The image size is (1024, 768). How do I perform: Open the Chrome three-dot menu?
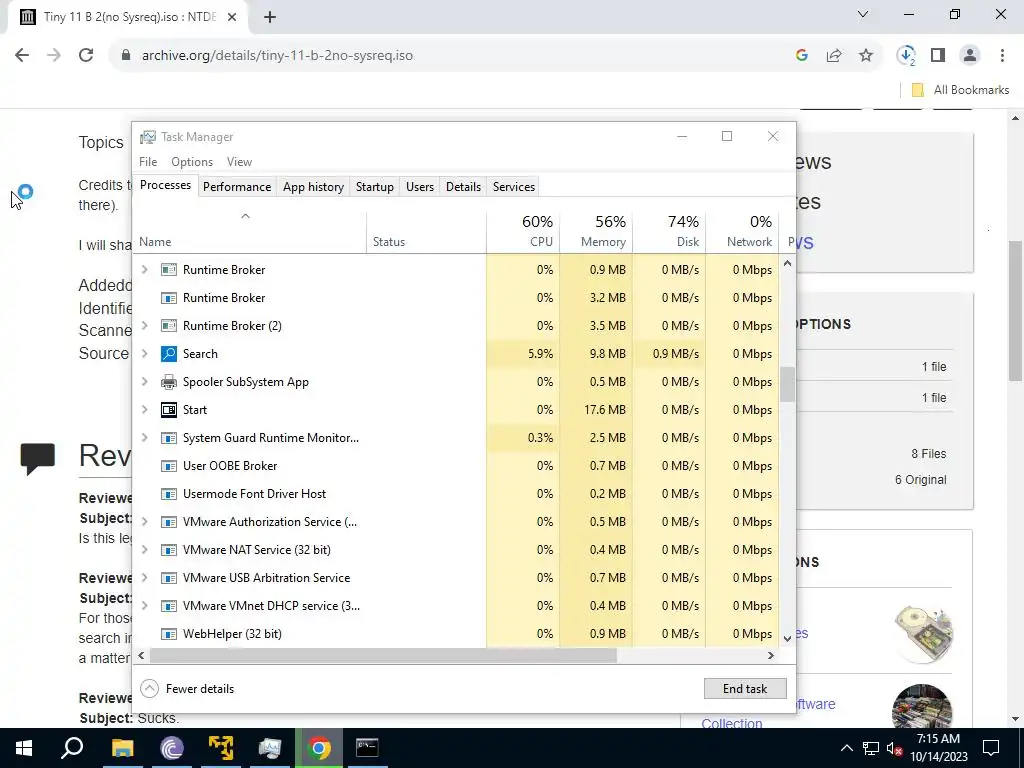(1002, 56)
